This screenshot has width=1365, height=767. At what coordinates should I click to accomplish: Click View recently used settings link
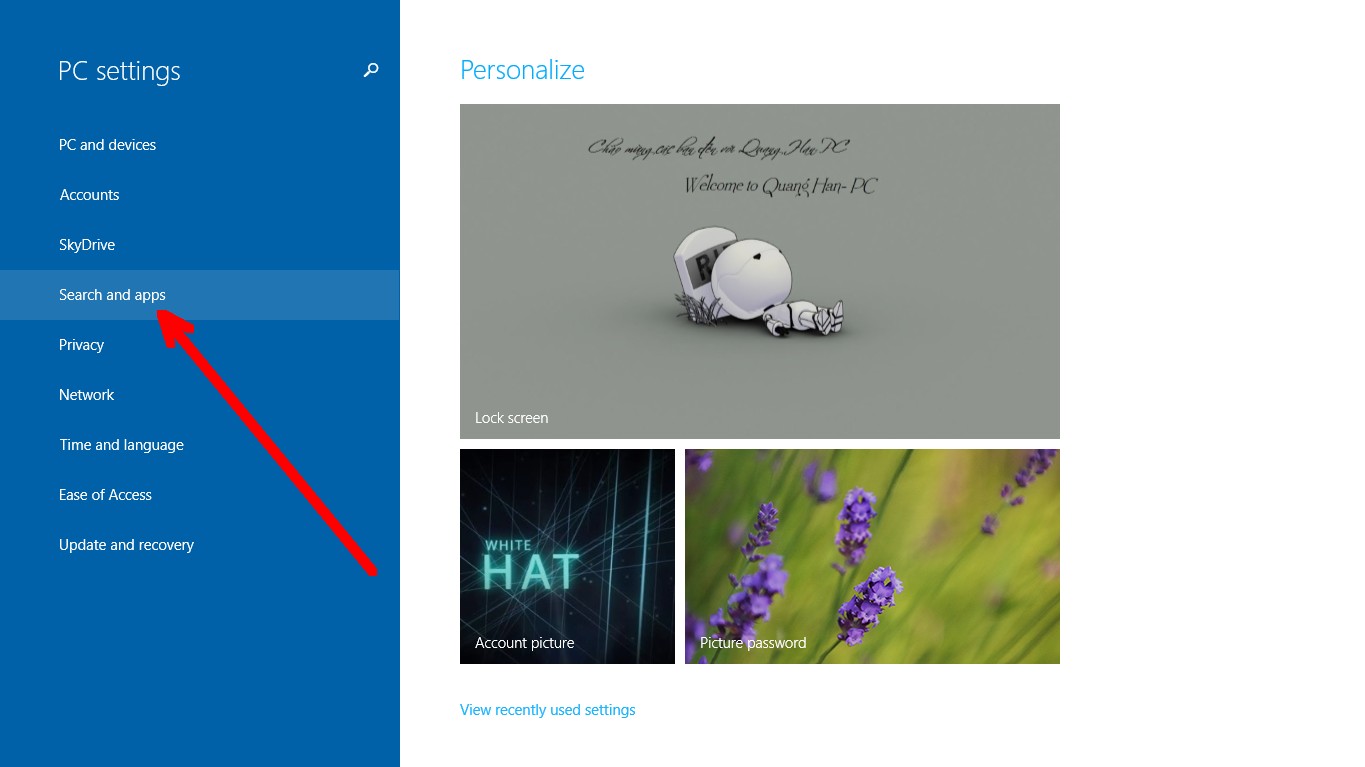point(548,710)
